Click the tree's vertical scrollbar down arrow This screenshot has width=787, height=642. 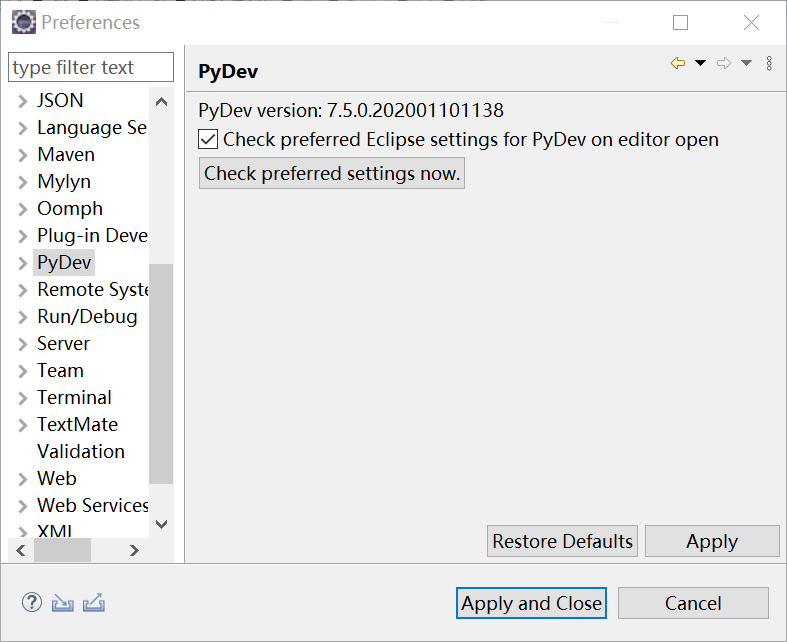point(162,524)
